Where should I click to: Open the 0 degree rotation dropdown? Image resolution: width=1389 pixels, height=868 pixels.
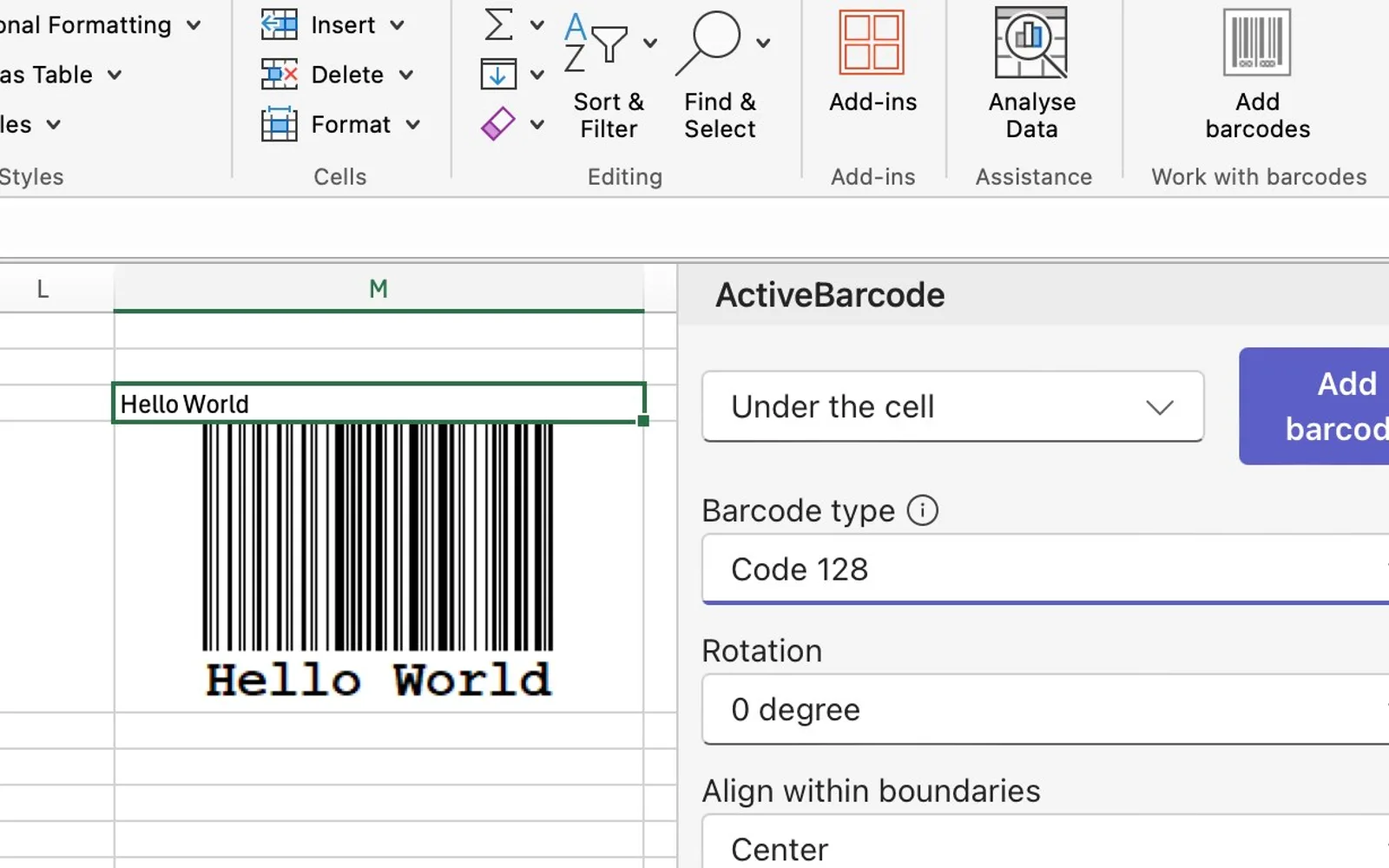click(x=1045, y=709)
